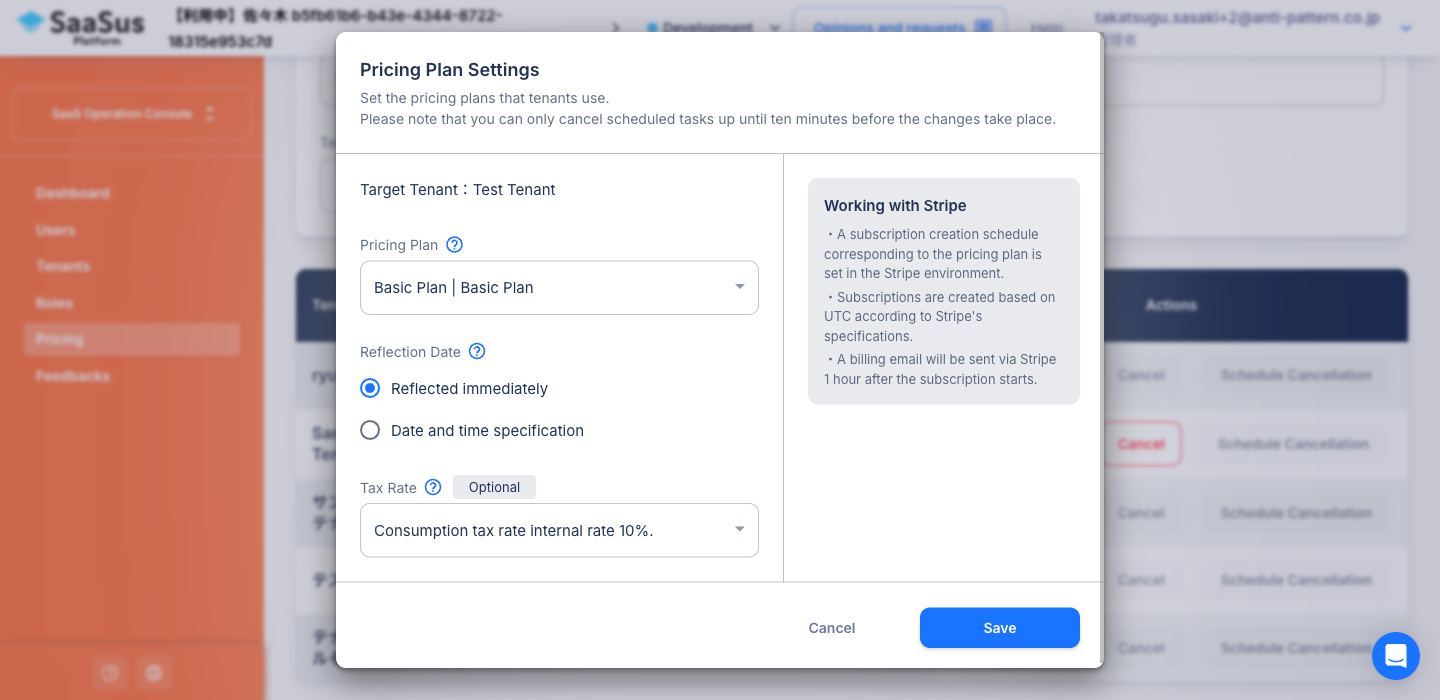The width and height of the screenshot is (1440, 700).
Task: Click the SaaSus Platform logo
Action: pyautogui.click(x=81, y=27)
